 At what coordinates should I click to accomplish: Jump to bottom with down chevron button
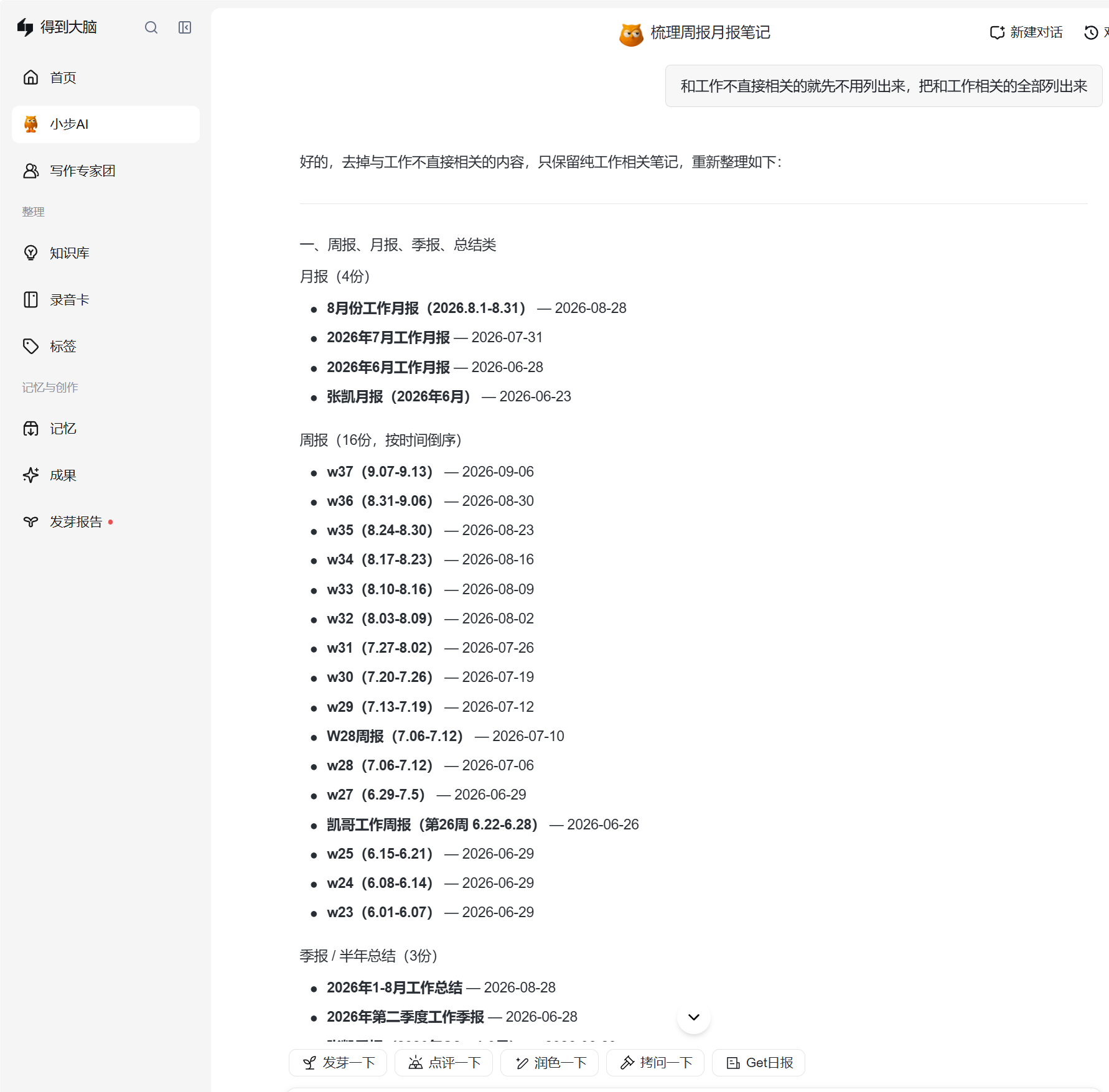[694, 1017]
